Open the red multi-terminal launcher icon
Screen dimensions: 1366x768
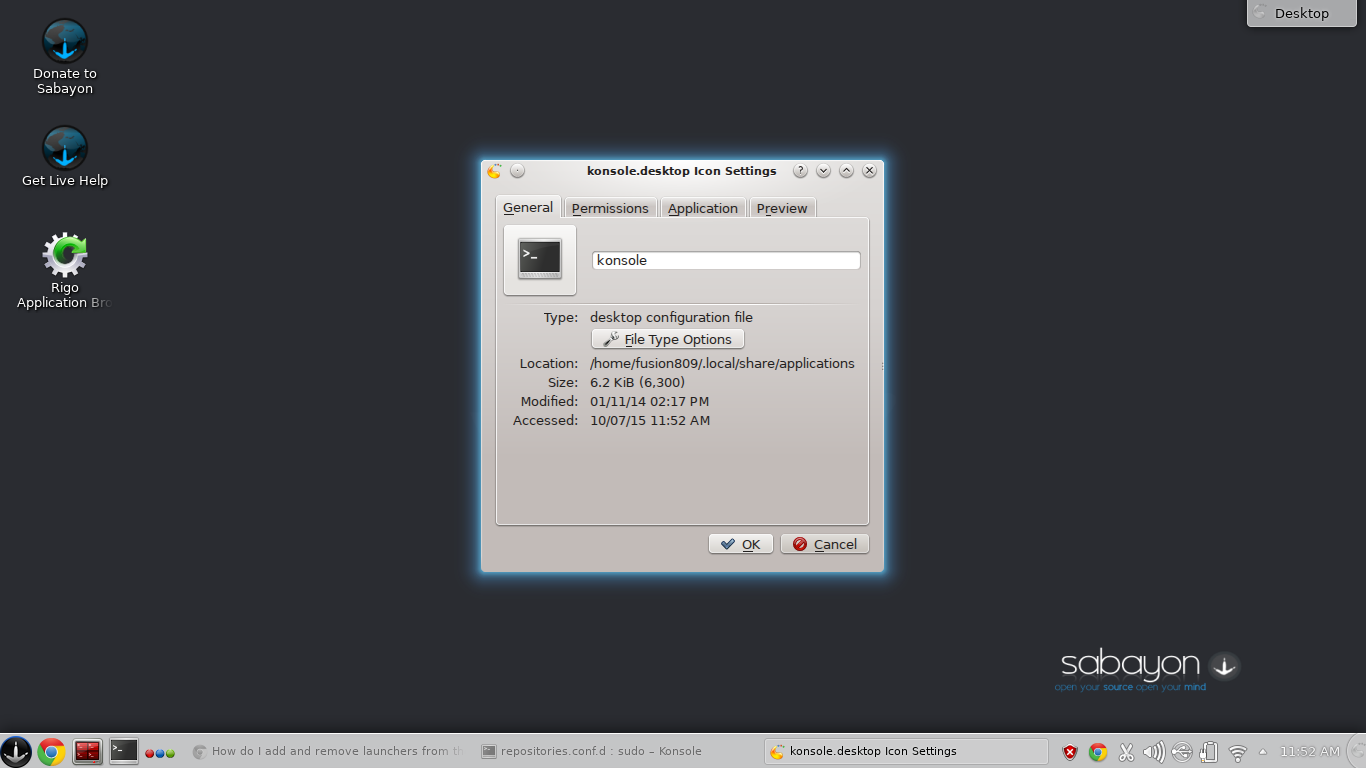[88, 751]
